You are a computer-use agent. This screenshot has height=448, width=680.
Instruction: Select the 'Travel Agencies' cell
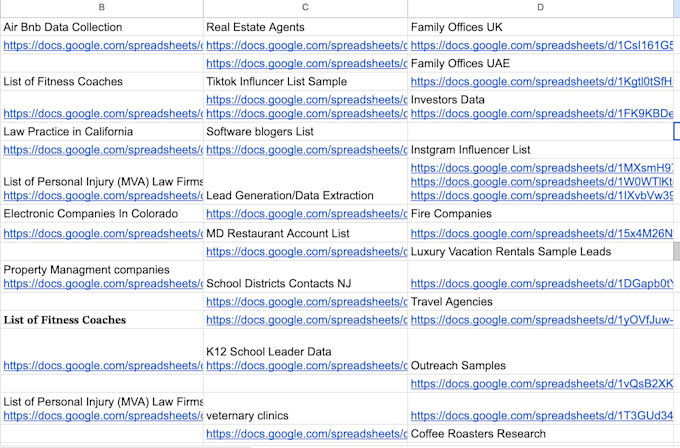[540, 301]
